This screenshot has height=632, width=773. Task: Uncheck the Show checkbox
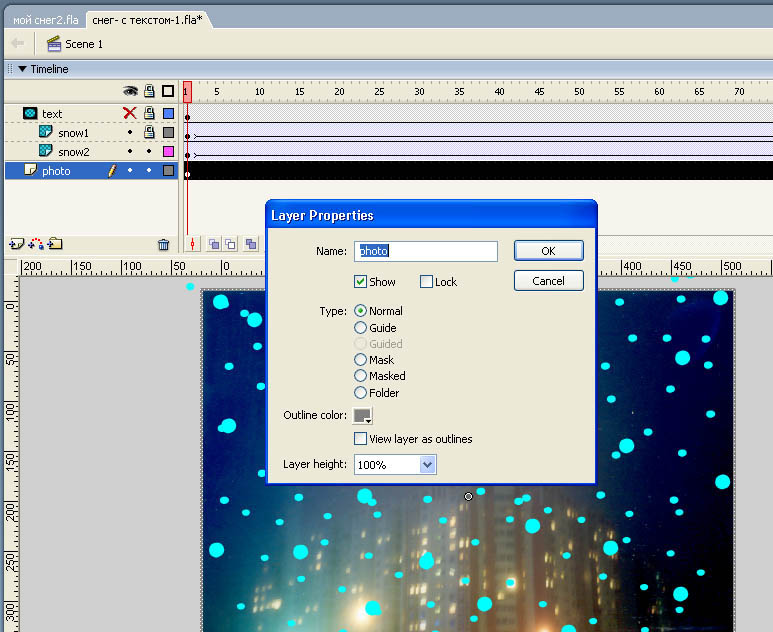361,282
